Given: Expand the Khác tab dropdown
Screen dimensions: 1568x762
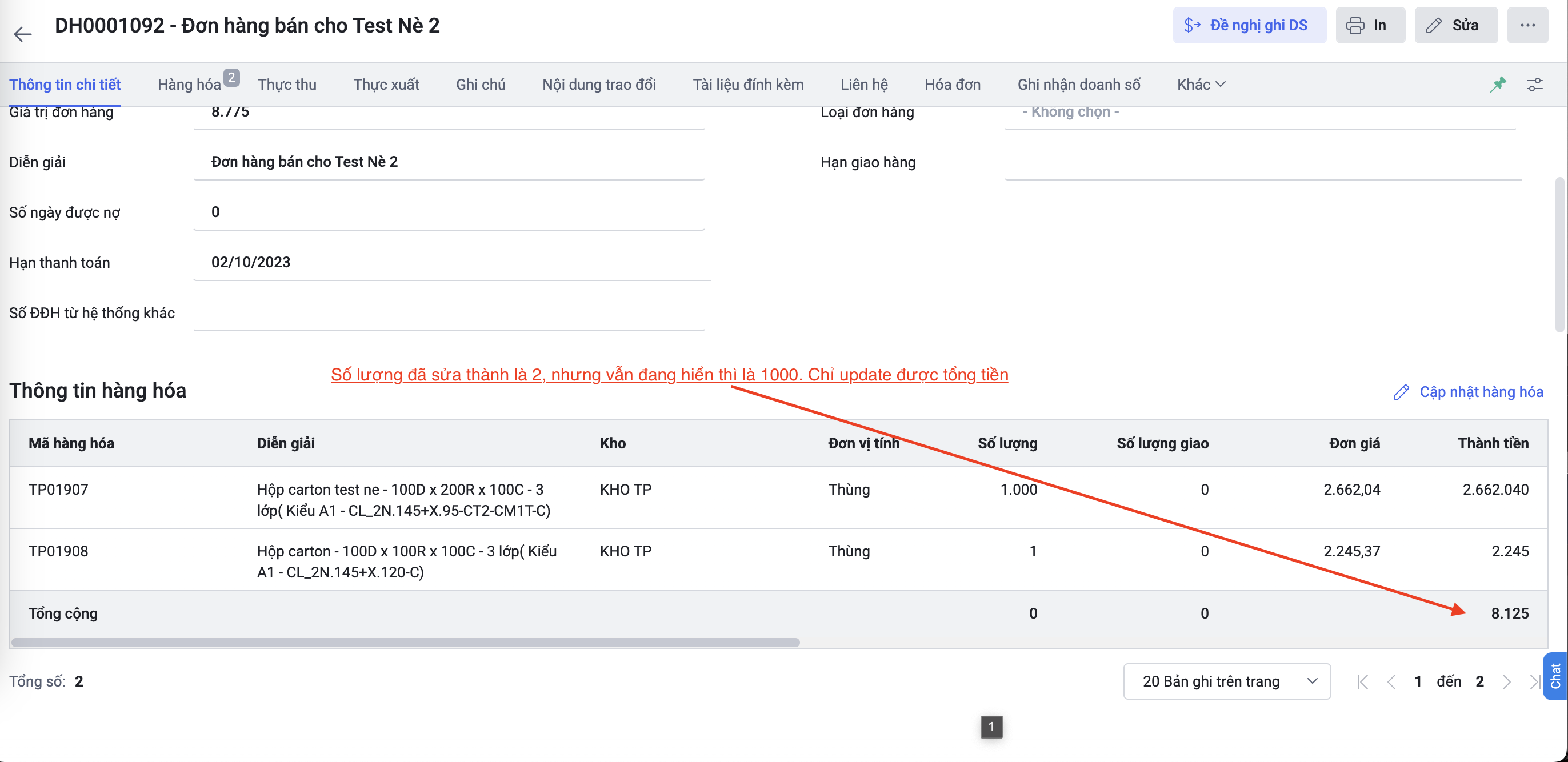Looking at the screenshot, I should (1201, 85).
